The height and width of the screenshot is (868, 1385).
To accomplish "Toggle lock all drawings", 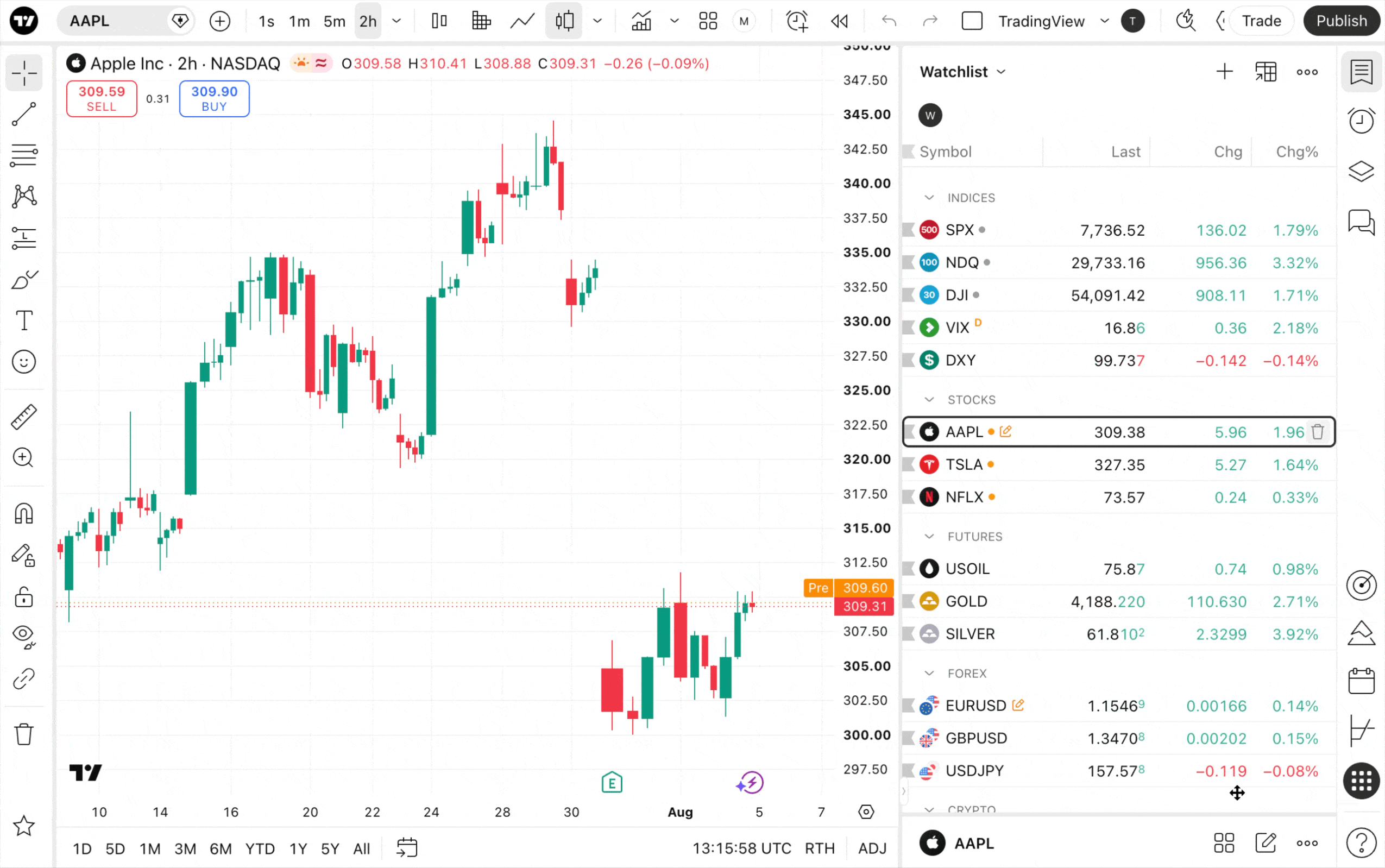I will pyautogui.click(x=24, y=597).
